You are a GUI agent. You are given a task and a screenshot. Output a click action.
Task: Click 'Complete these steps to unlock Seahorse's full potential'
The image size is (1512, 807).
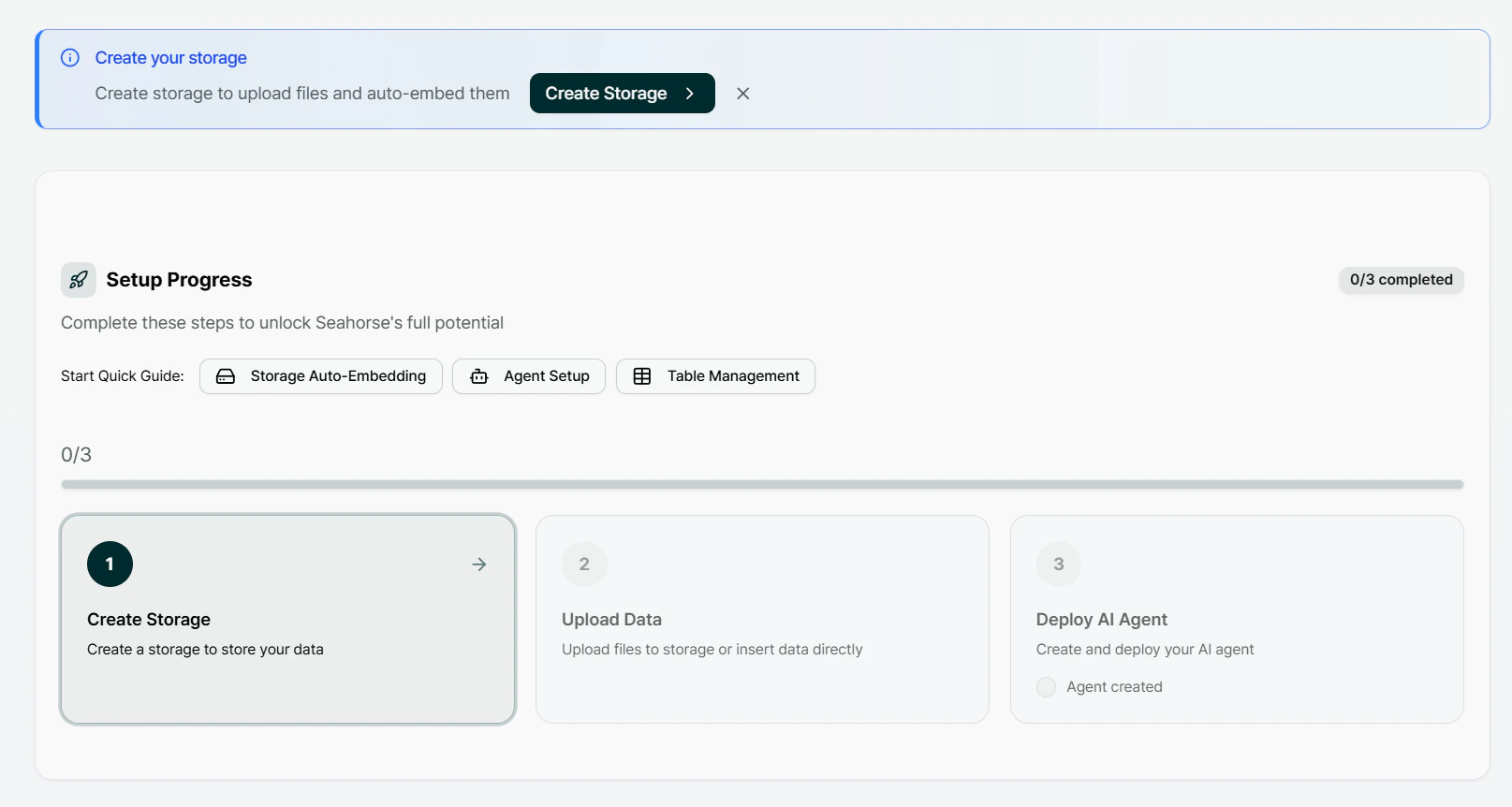point(282,323)
